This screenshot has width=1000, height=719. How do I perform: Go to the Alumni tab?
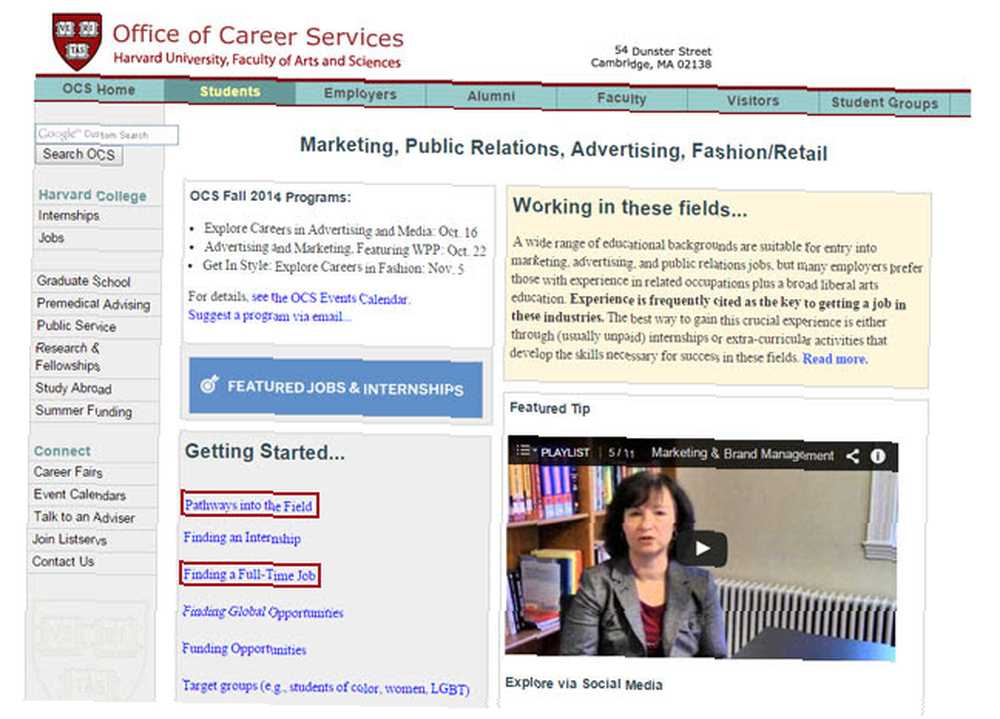click(x=490, y=96)
